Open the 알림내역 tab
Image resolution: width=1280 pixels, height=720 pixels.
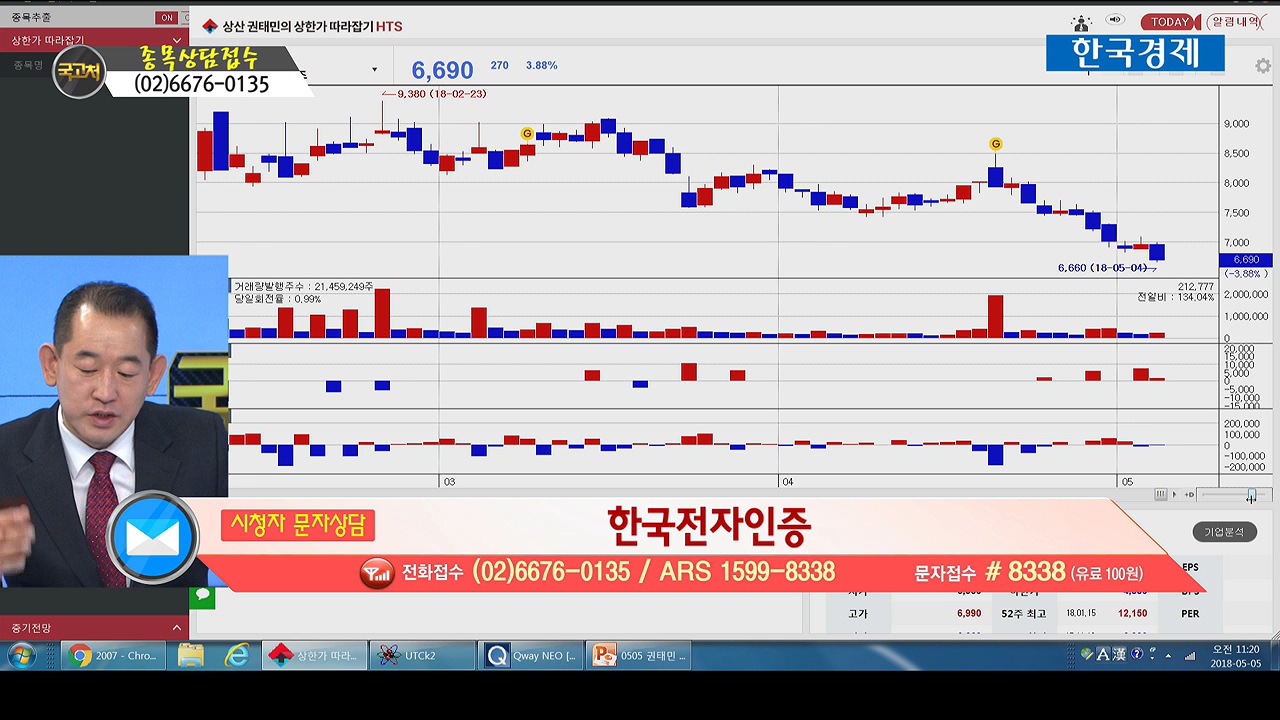1236,22
